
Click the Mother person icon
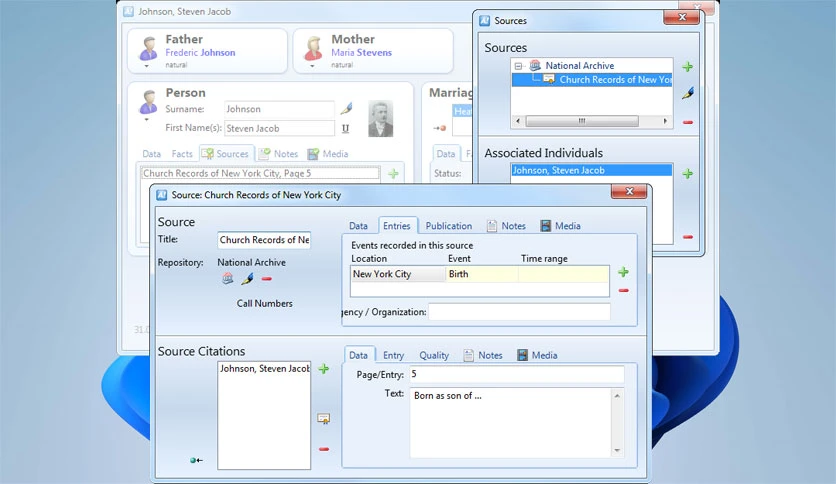tap(314, 47)
